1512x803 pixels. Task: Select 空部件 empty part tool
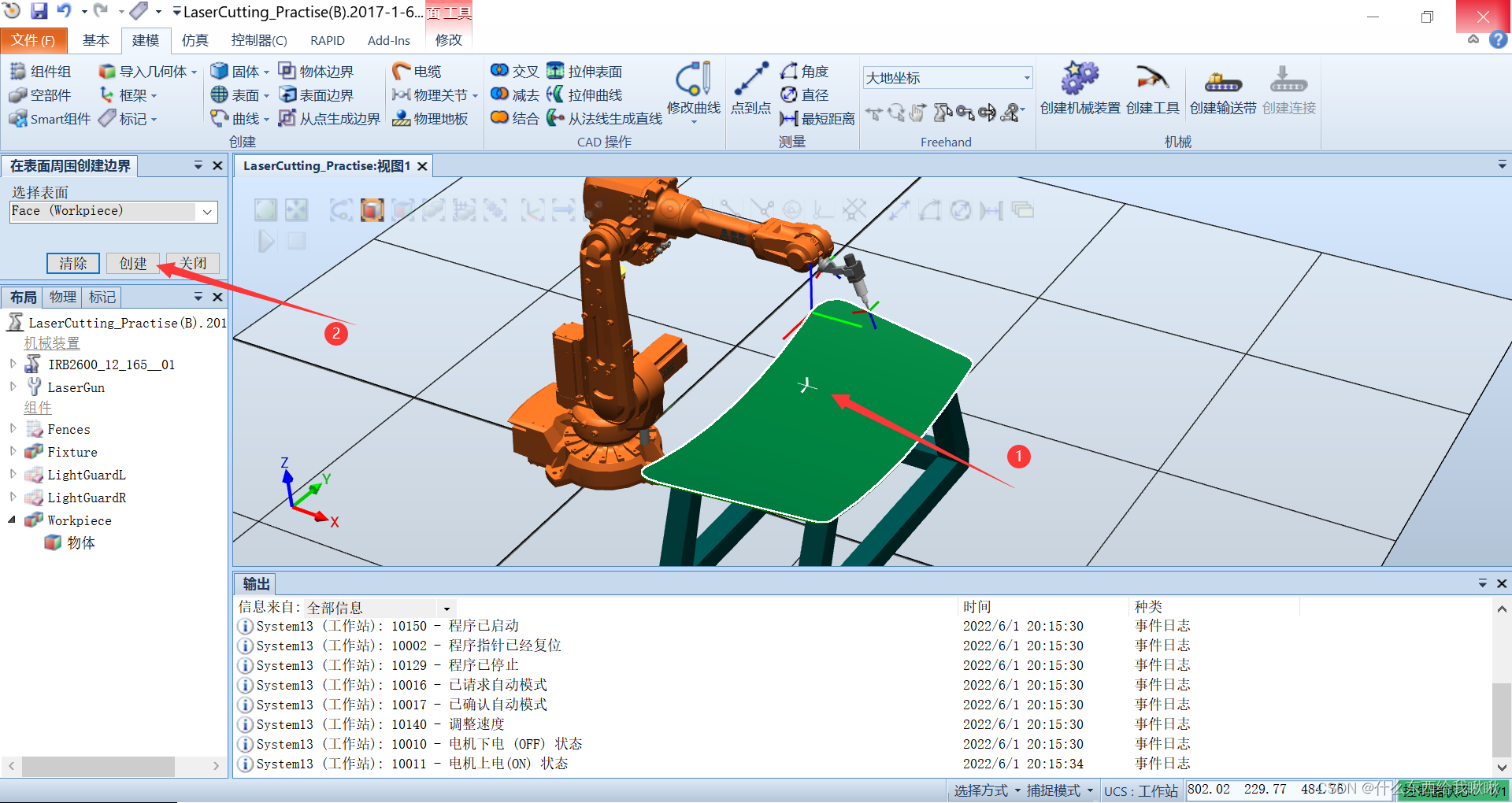[40, 95]
